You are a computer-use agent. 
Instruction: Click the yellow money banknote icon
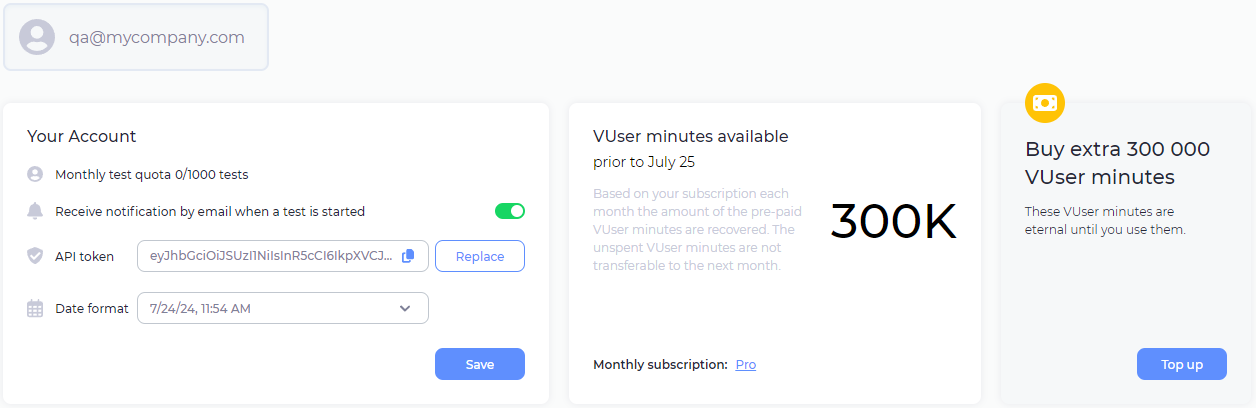click(x=1045, y=102)
